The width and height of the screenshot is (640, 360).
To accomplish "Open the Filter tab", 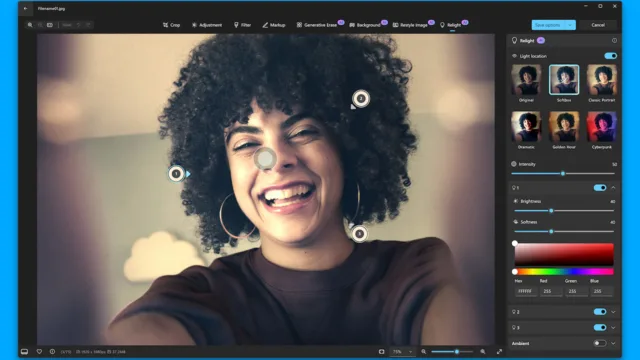I will [242, 25].
